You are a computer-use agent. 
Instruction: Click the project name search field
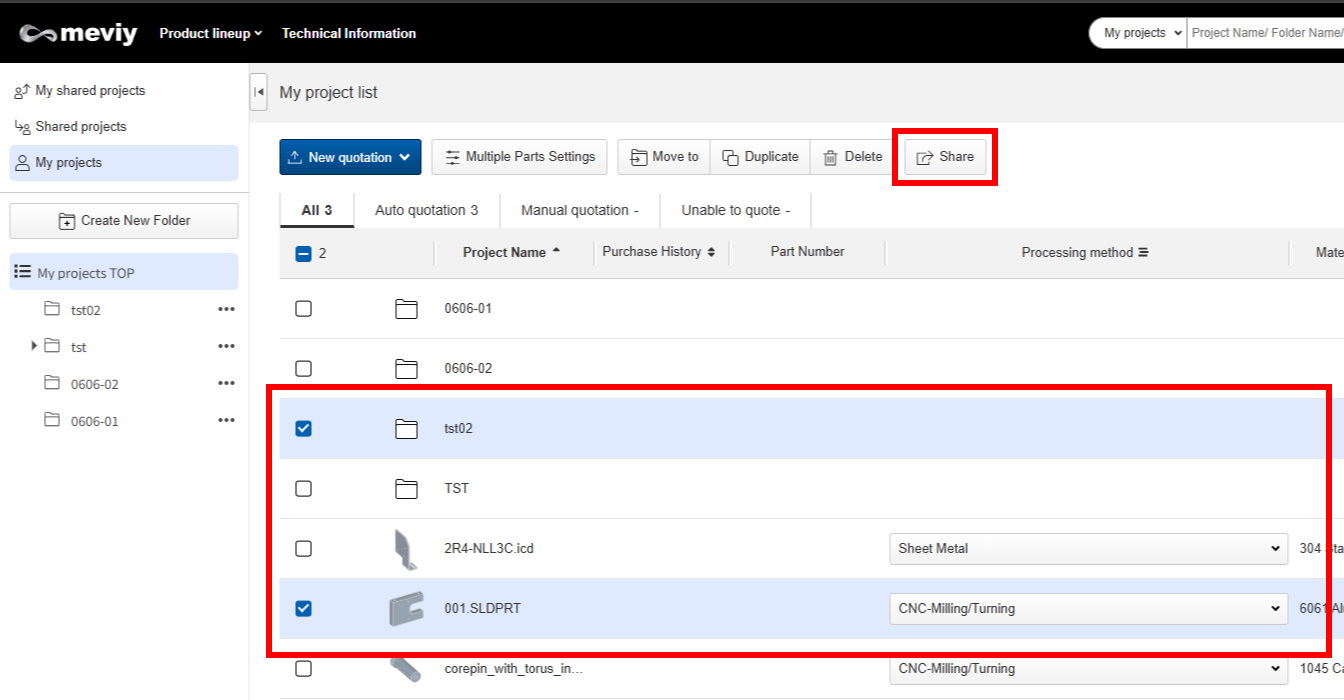click(1265, 33)
